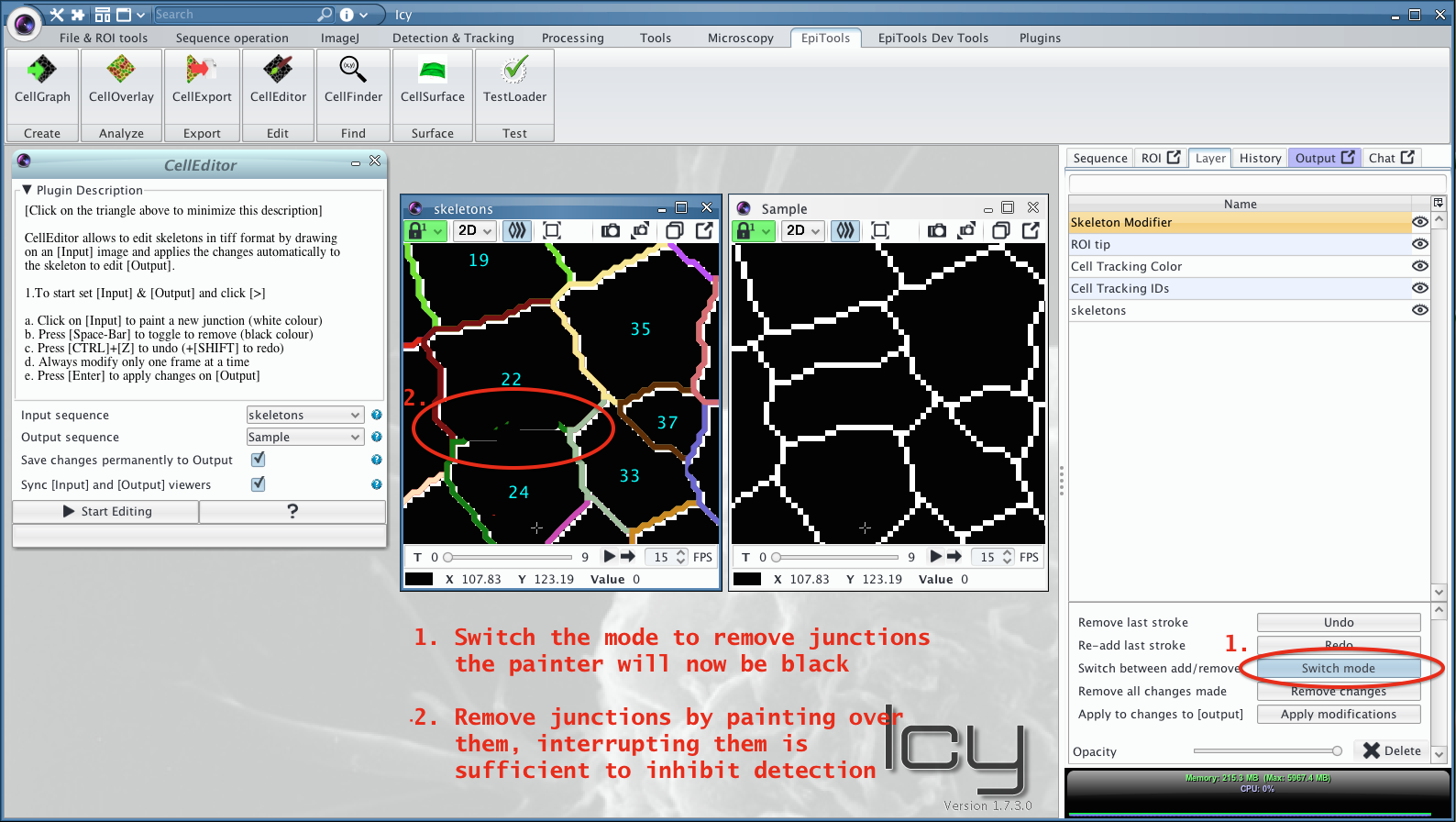Switch to the Detection & Tracking tab
The image size is (1456, 822).
click(453, 38)
